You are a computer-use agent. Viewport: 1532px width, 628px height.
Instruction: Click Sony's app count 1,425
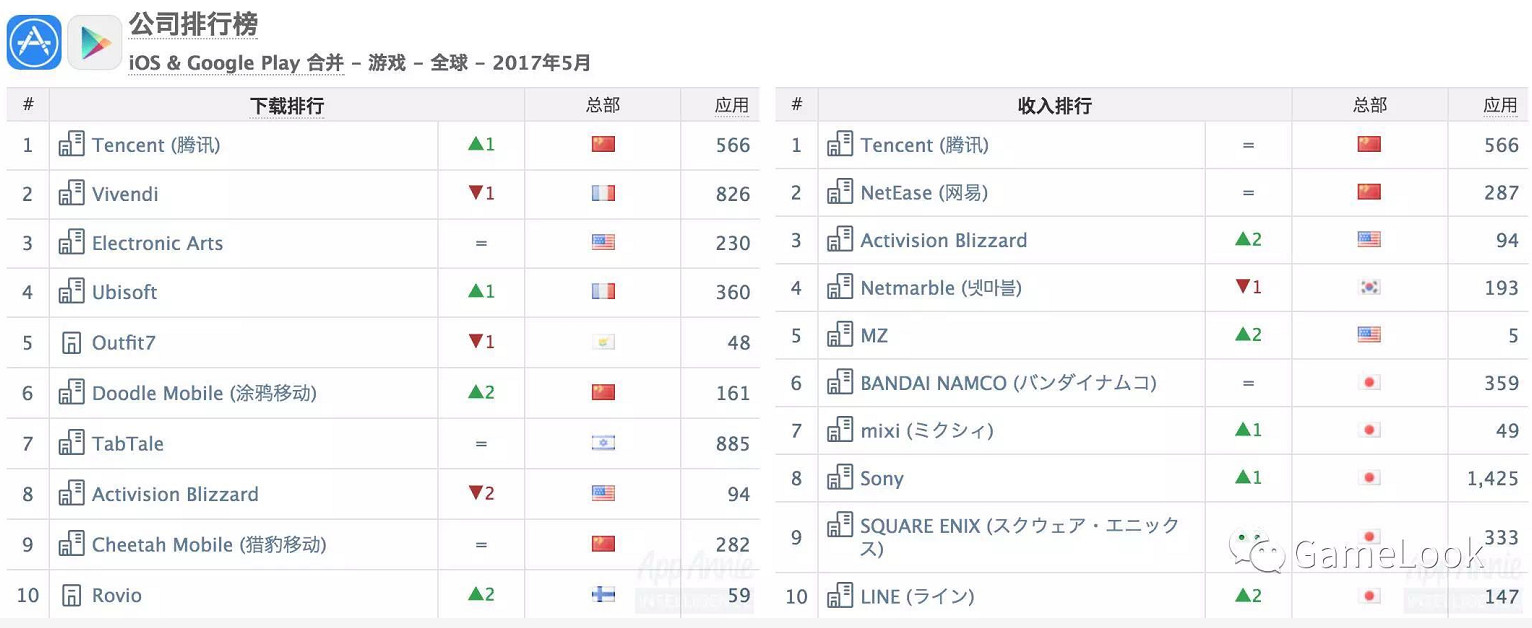(1492, 478)
